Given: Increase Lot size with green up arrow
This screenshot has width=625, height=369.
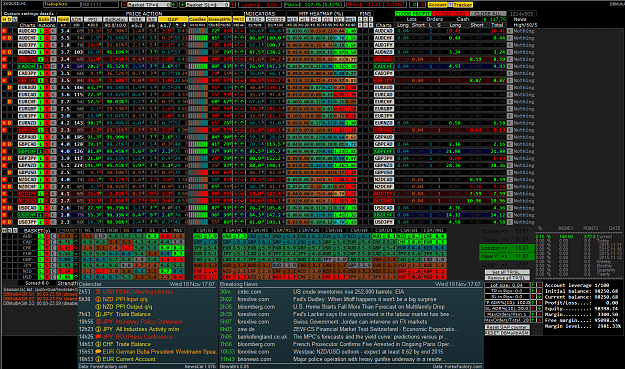Looking at the screenshot, I should (533, 285).
